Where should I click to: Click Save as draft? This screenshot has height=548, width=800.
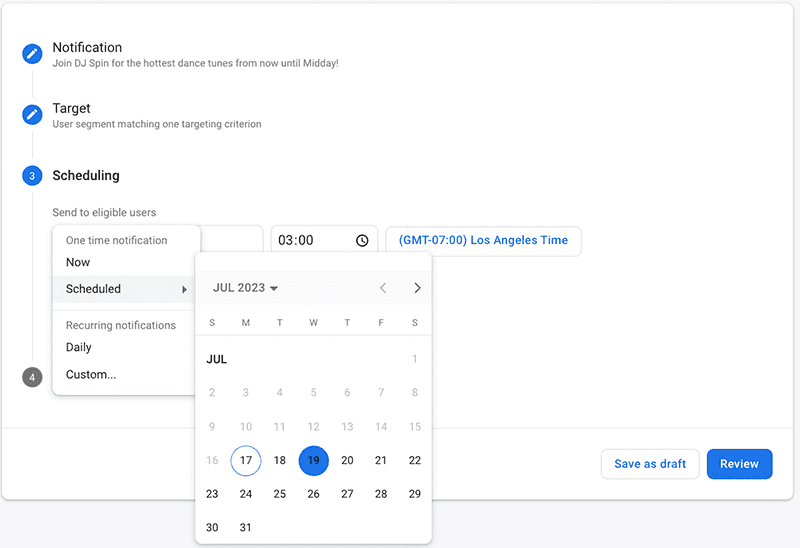[x=650, y=464]
